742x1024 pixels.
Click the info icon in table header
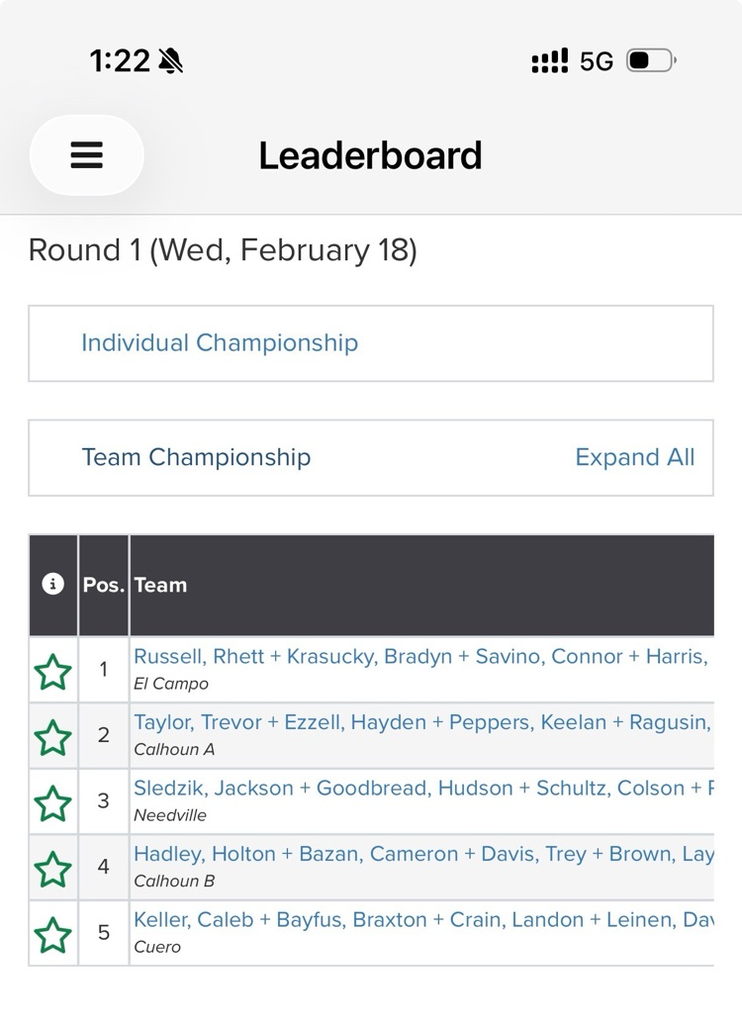pos(53,585)
